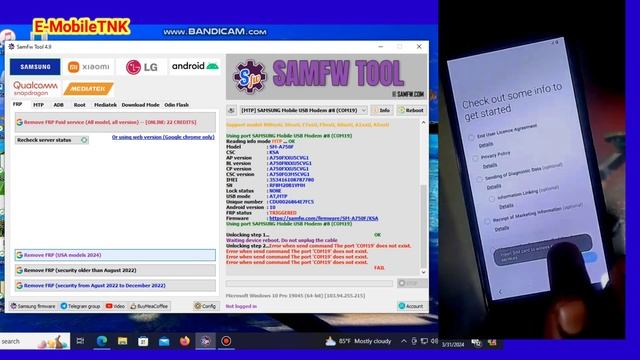640x360 pixels.
Task: Open the LG brand section
Action: click(141, 67)
